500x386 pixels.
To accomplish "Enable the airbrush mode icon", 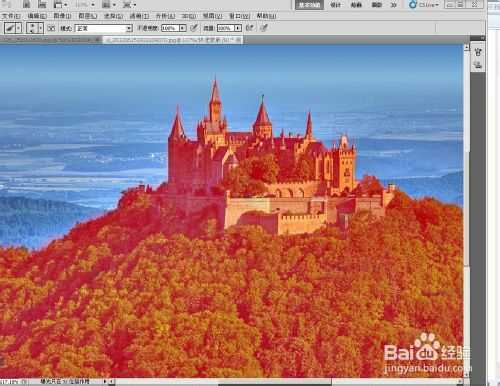I will (x=250, y=28).
